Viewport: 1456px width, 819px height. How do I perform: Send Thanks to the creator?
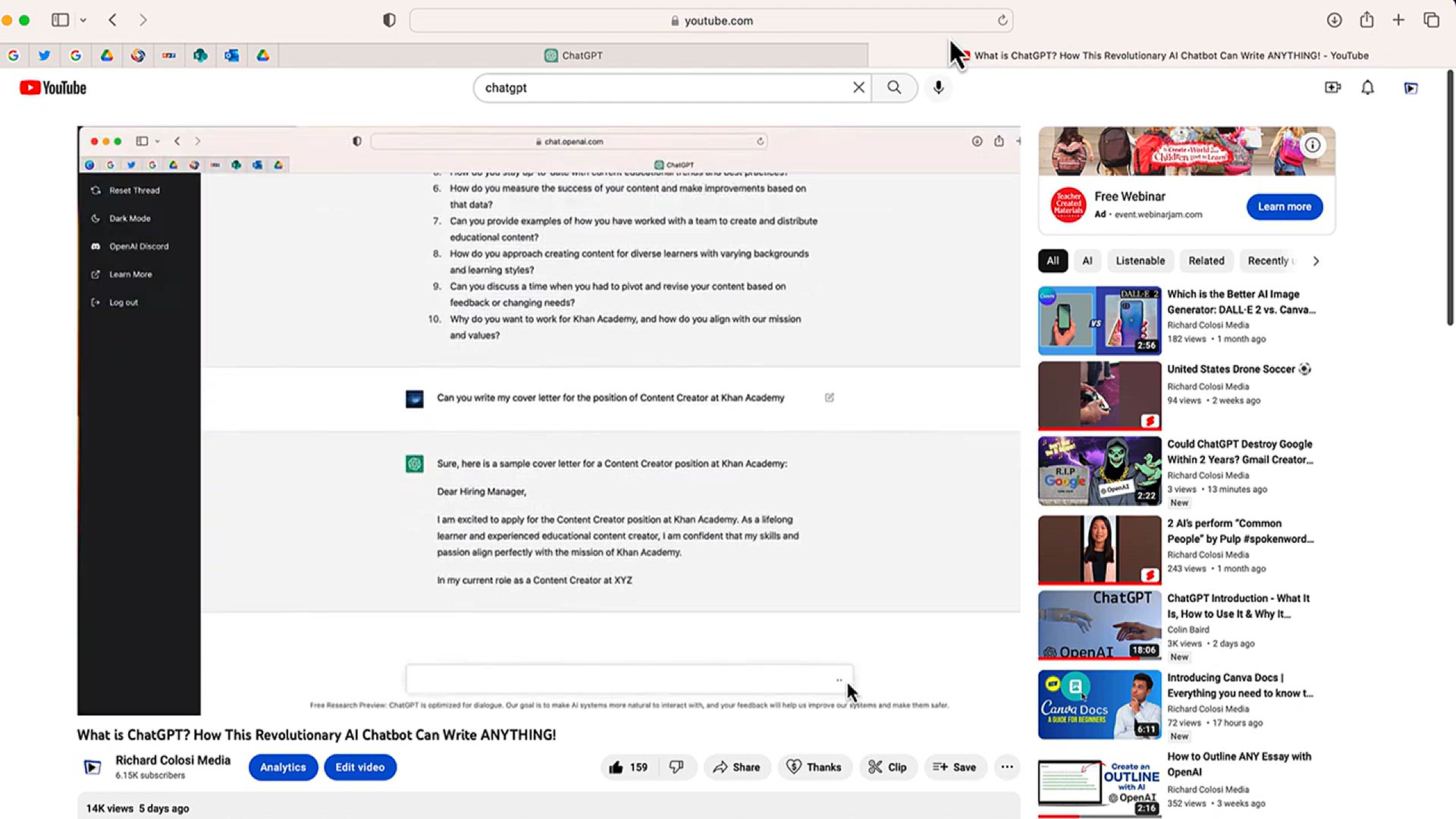pyautogui.click(x=814, y=767)
